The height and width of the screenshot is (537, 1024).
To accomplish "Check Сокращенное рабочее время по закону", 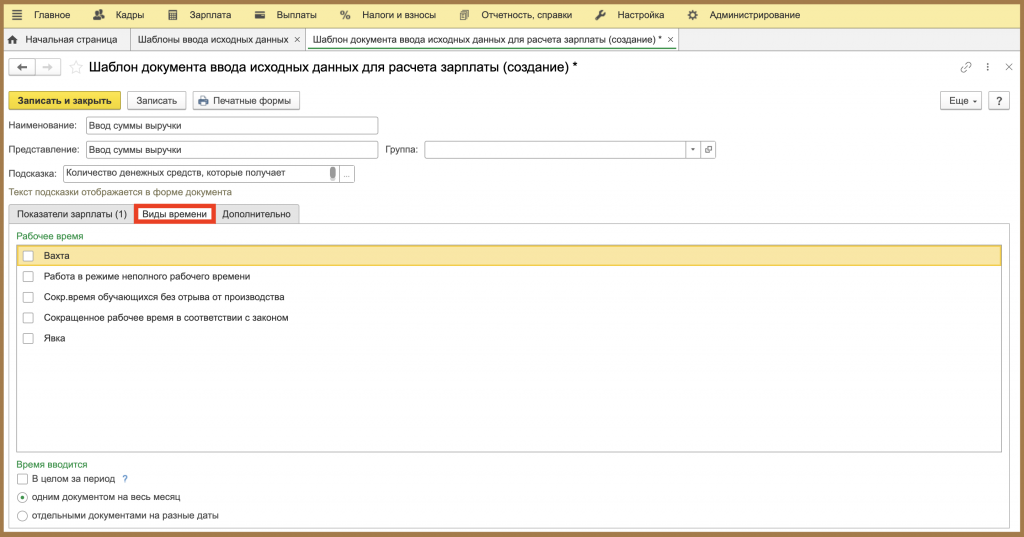I will pyautogui.click(x=28, y=317).
